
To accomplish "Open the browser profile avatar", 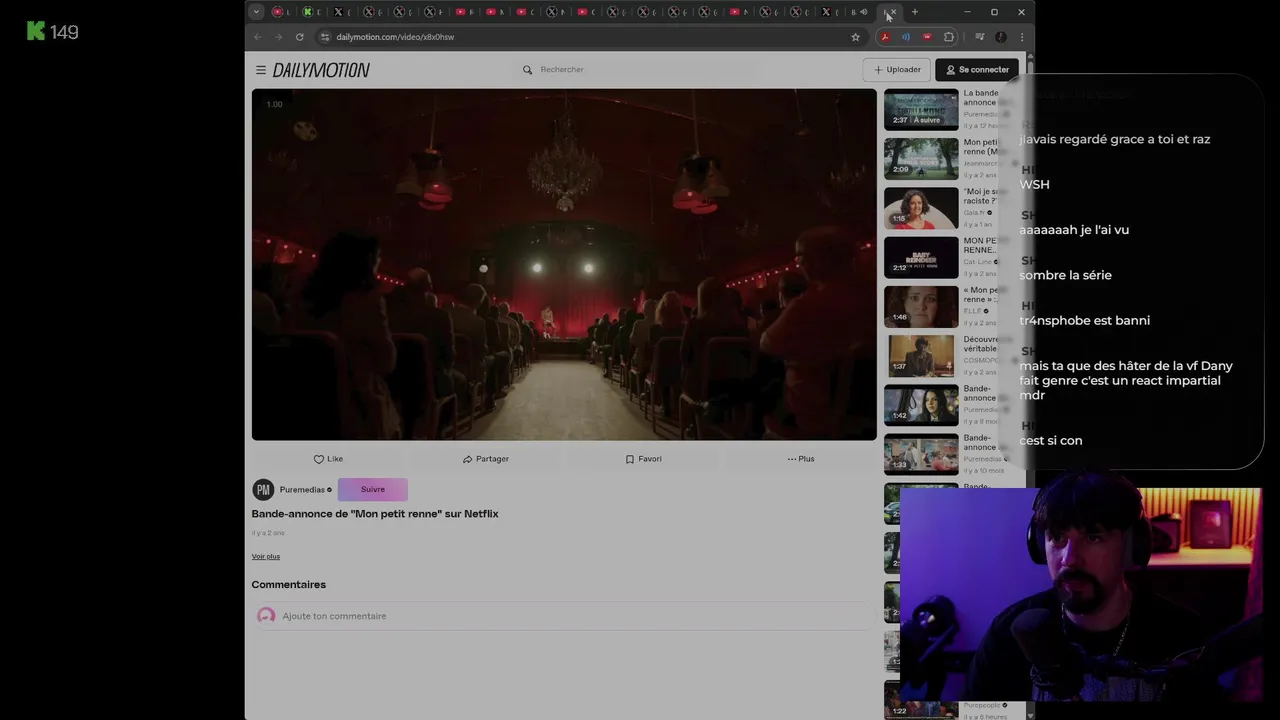I will pyautogui.click(x=1001, y=37).
